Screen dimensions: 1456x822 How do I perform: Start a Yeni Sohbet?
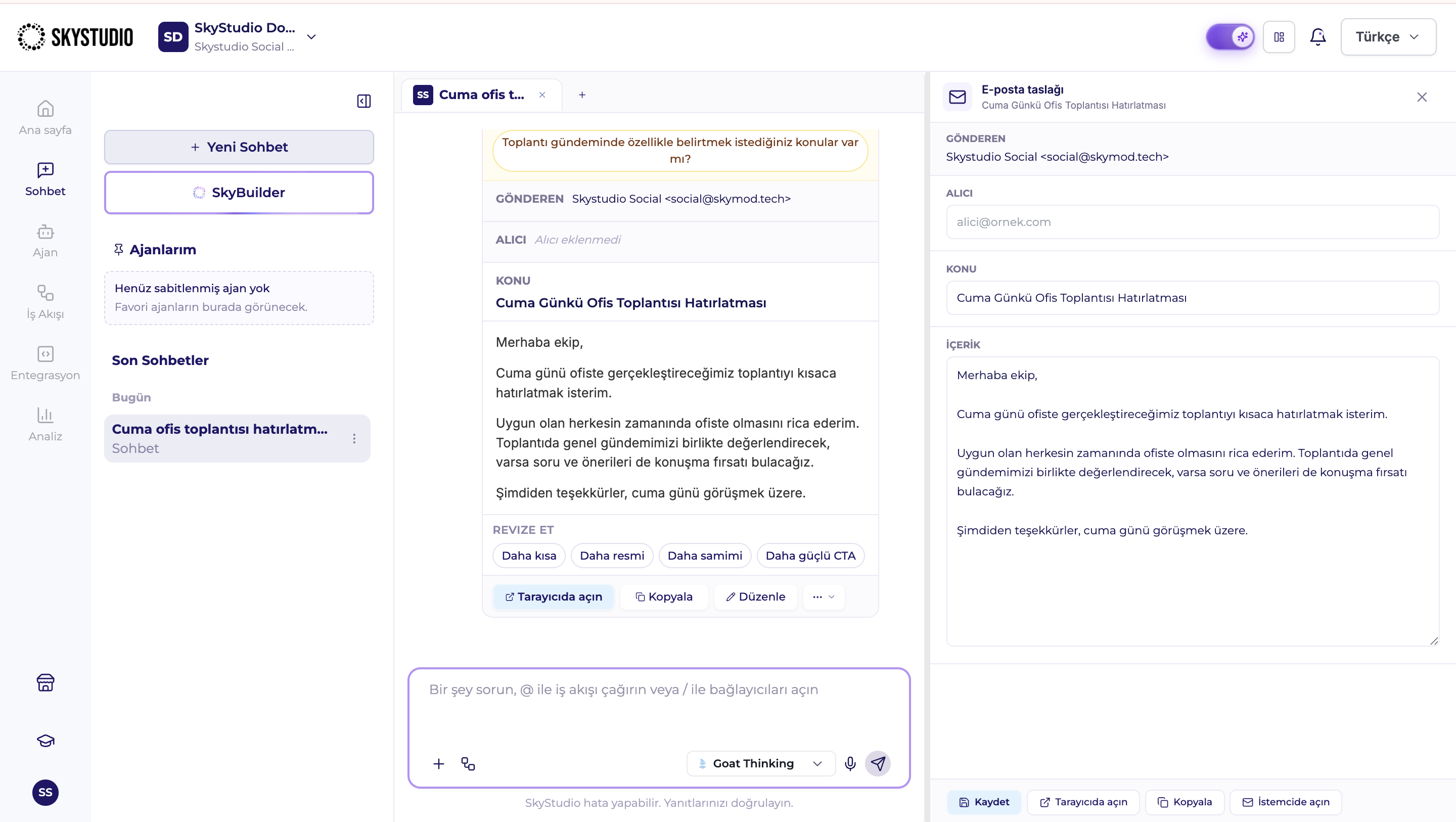click(x=239, y=147)
